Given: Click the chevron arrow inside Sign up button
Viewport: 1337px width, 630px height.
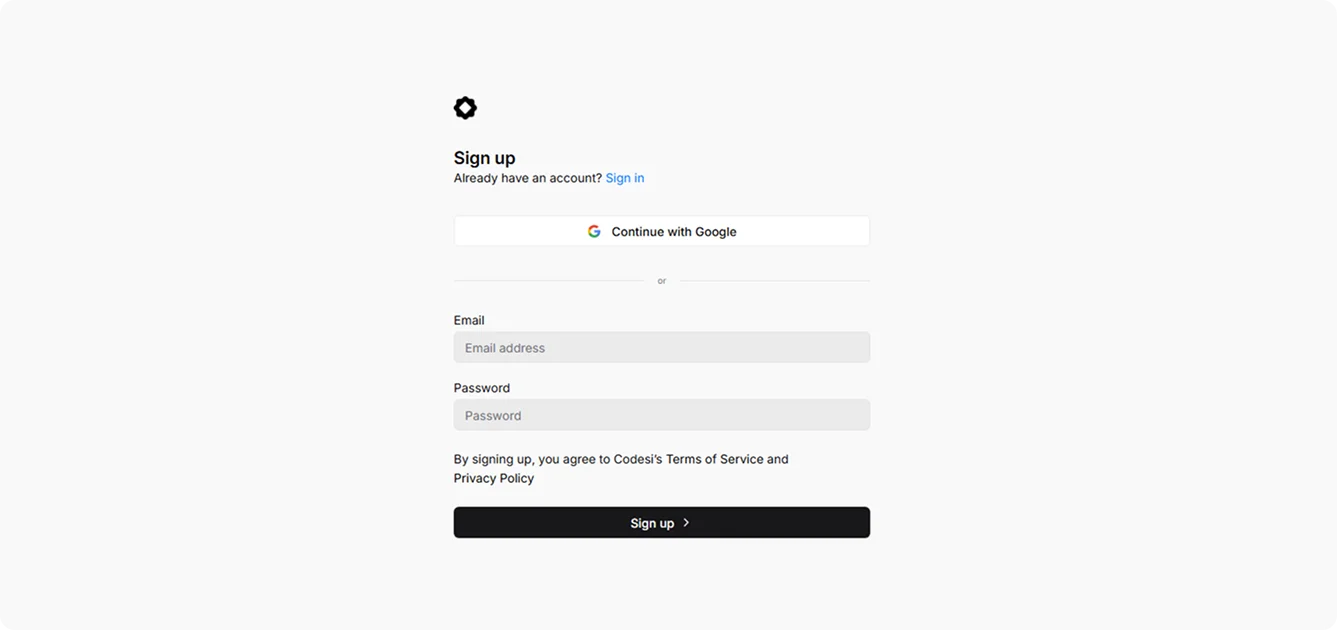Looking at the screenshot, I should 686,523.
